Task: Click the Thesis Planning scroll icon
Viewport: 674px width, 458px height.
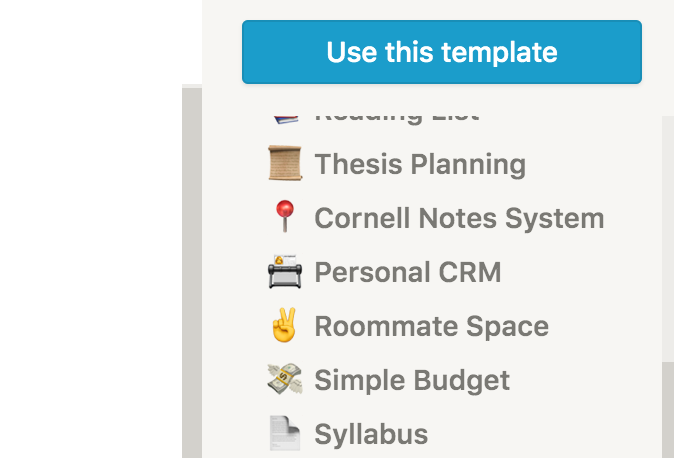Action: (285, 164)
